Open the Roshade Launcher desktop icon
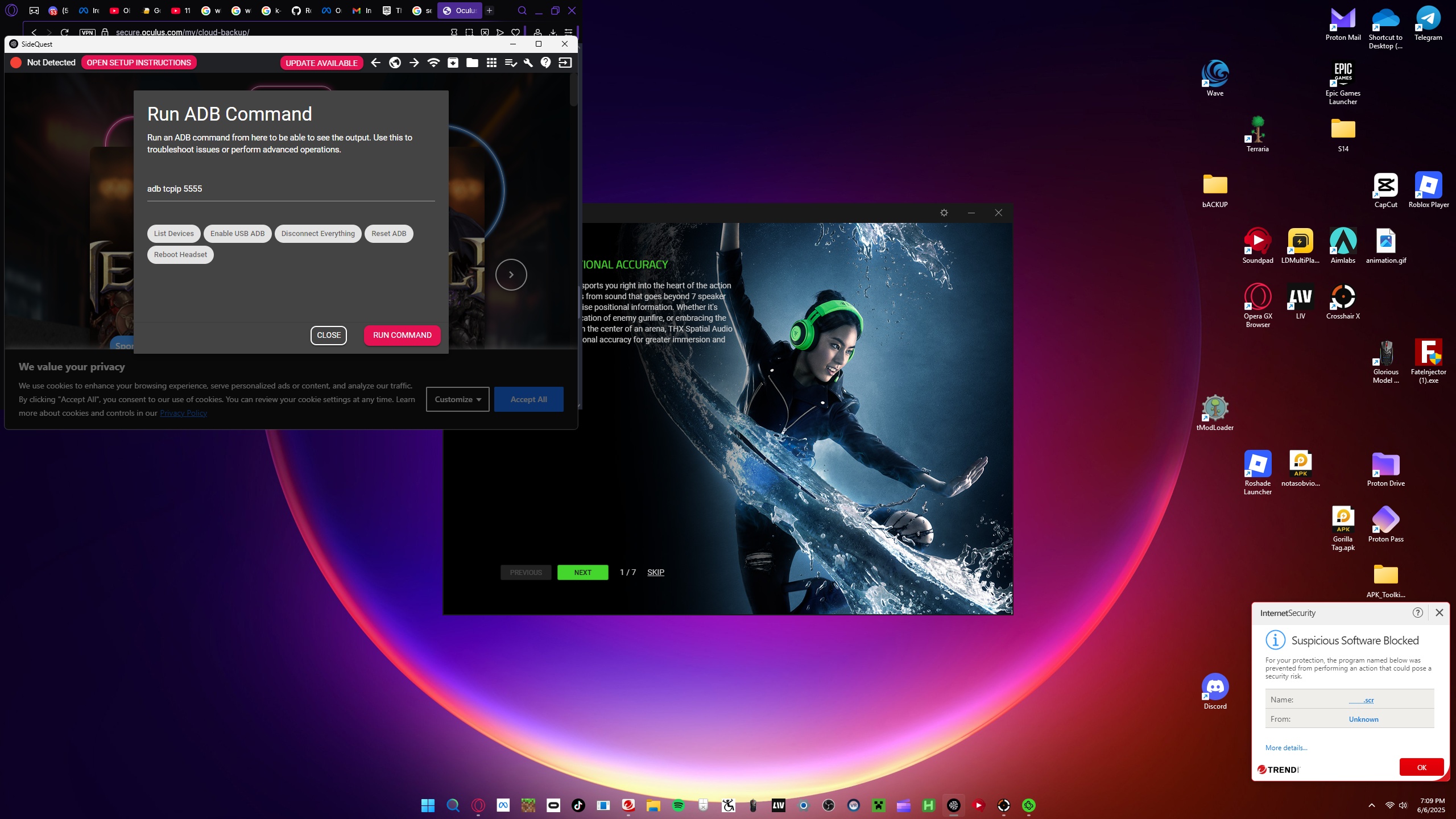This screenshot has height=819, width=1456. tap(1258, 473)
